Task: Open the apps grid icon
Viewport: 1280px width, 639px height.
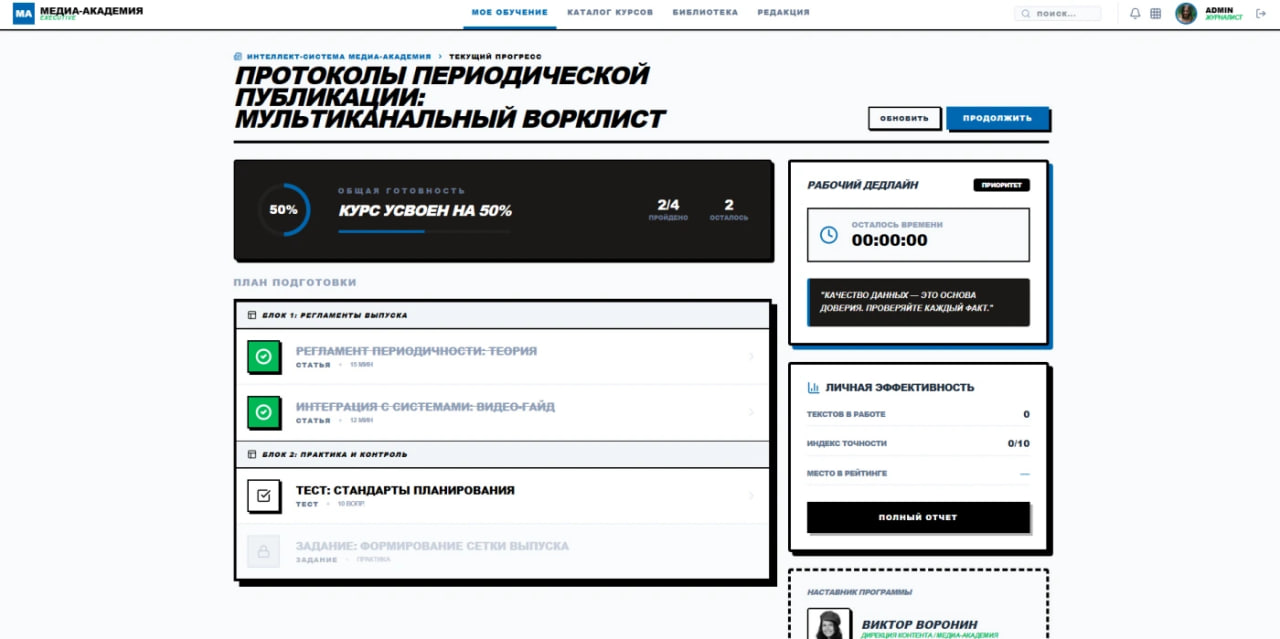Action: pos(1156,14)
